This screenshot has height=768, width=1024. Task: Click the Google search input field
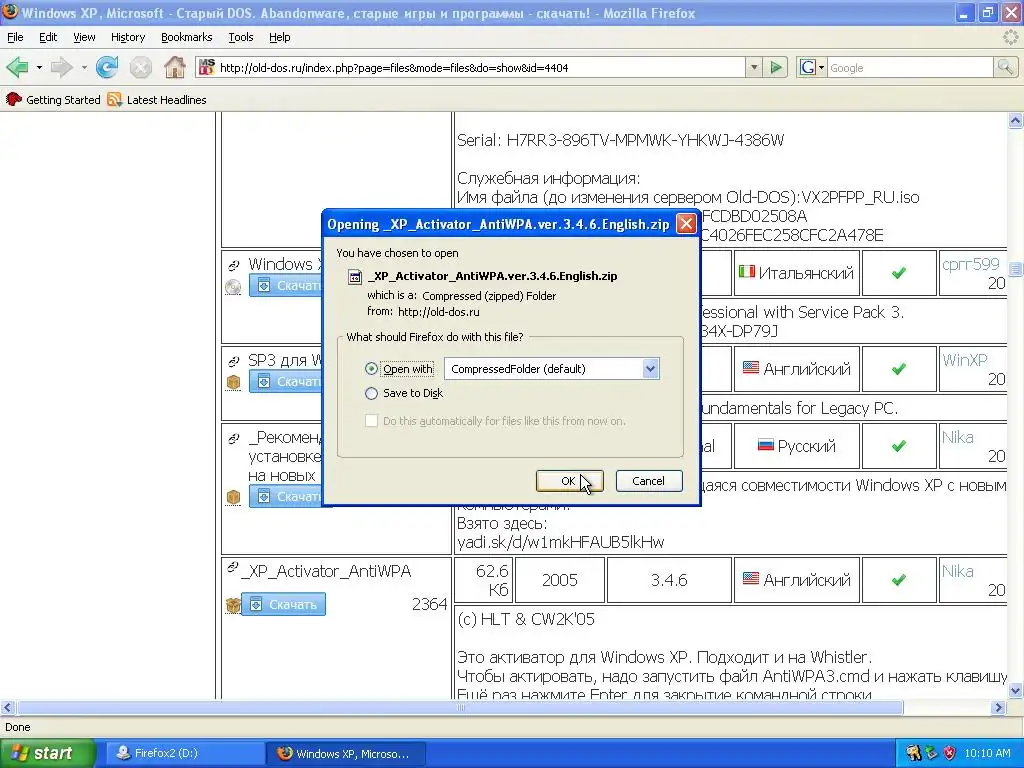click(910, 67)
